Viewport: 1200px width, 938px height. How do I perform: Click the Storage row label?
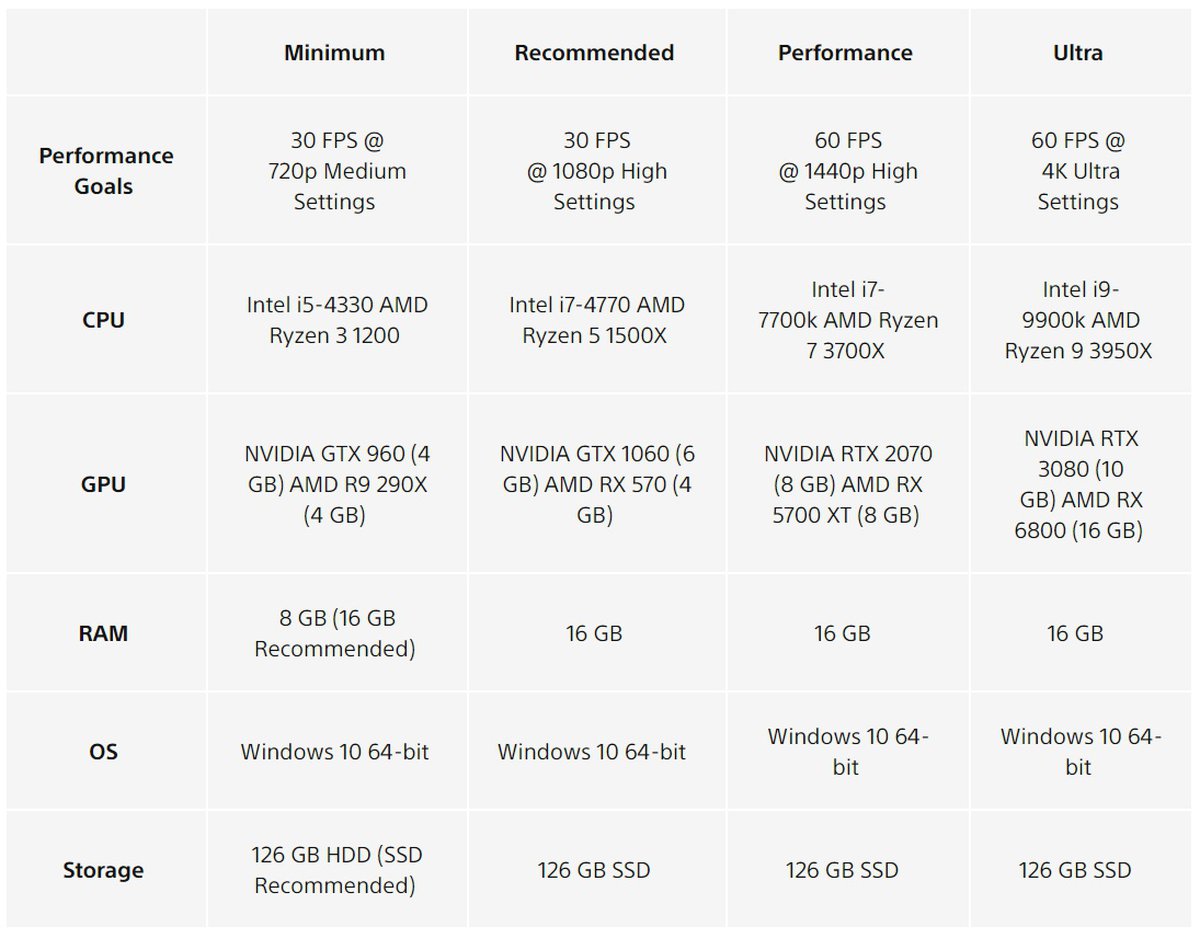pos(104,870)
